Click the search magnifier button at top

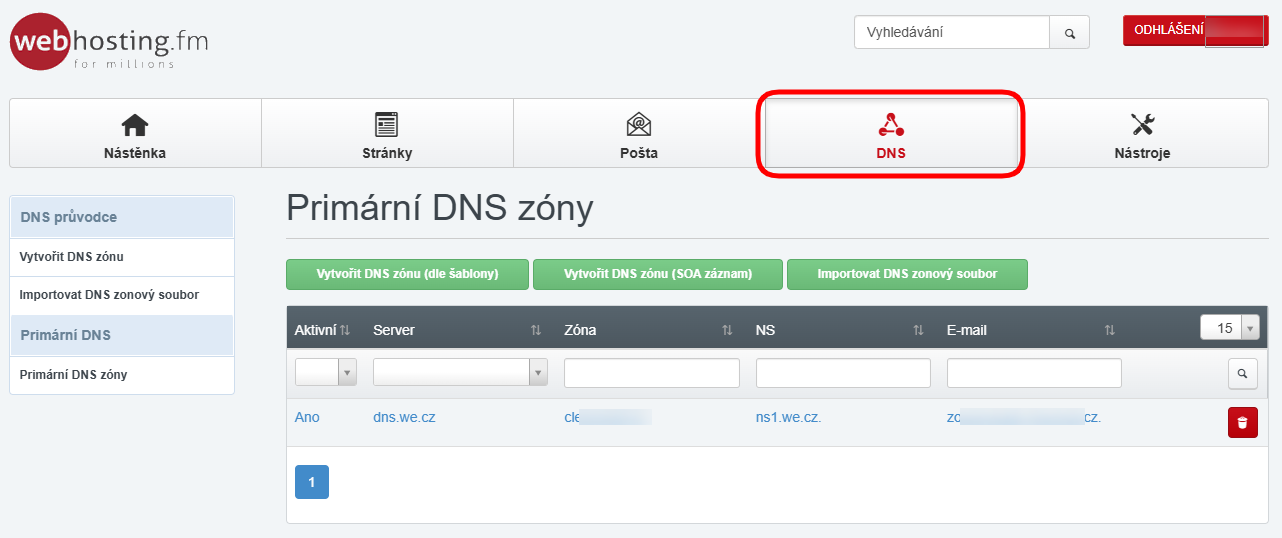coord(1069,33)
